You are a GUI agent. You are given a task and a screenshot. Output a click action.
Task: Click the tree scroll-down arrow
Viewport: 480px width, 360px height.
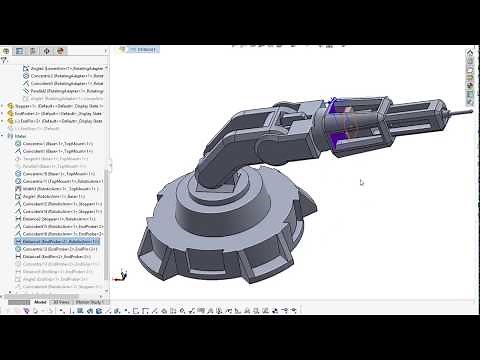pos(107,291)
